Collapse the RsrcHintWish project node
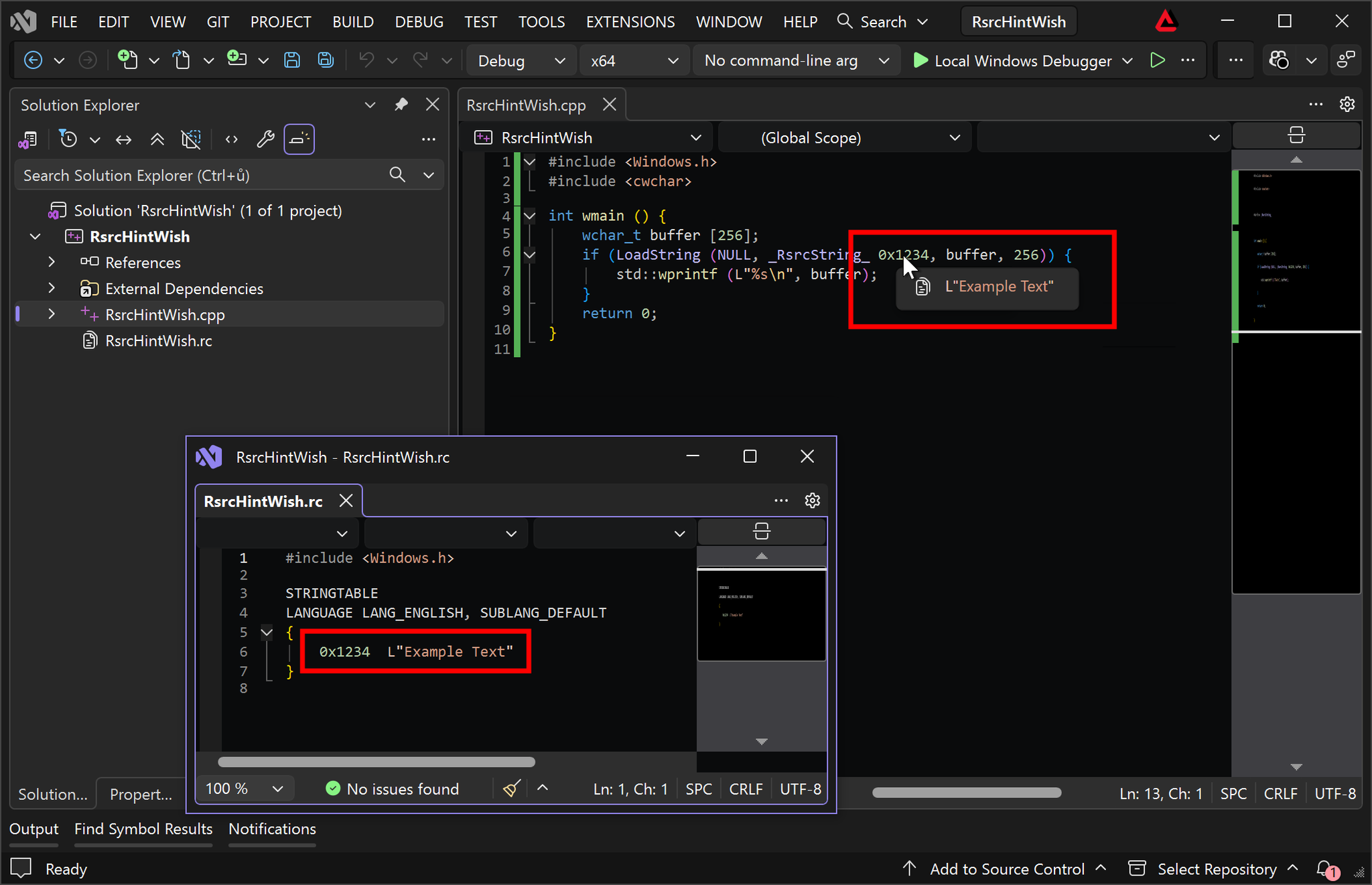 (36, 236)
